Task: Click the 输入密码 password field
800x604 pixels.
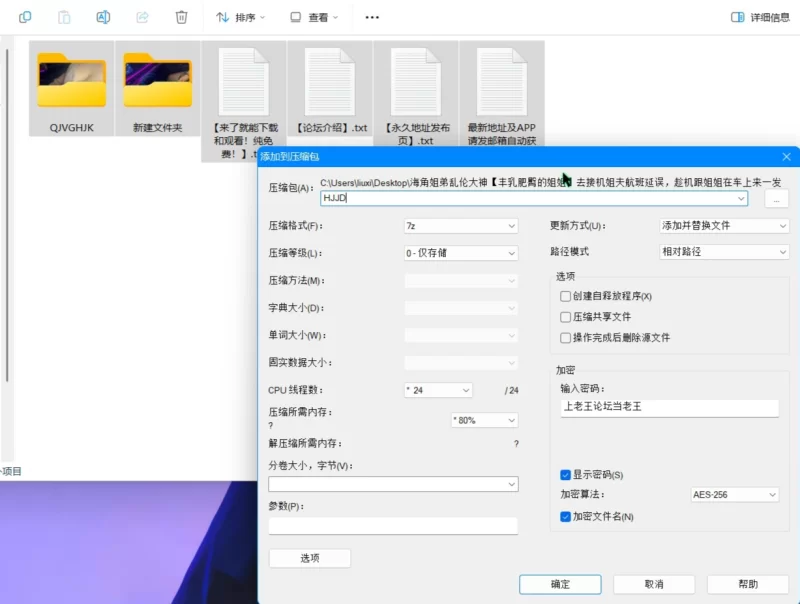Action: coord(668,408)
